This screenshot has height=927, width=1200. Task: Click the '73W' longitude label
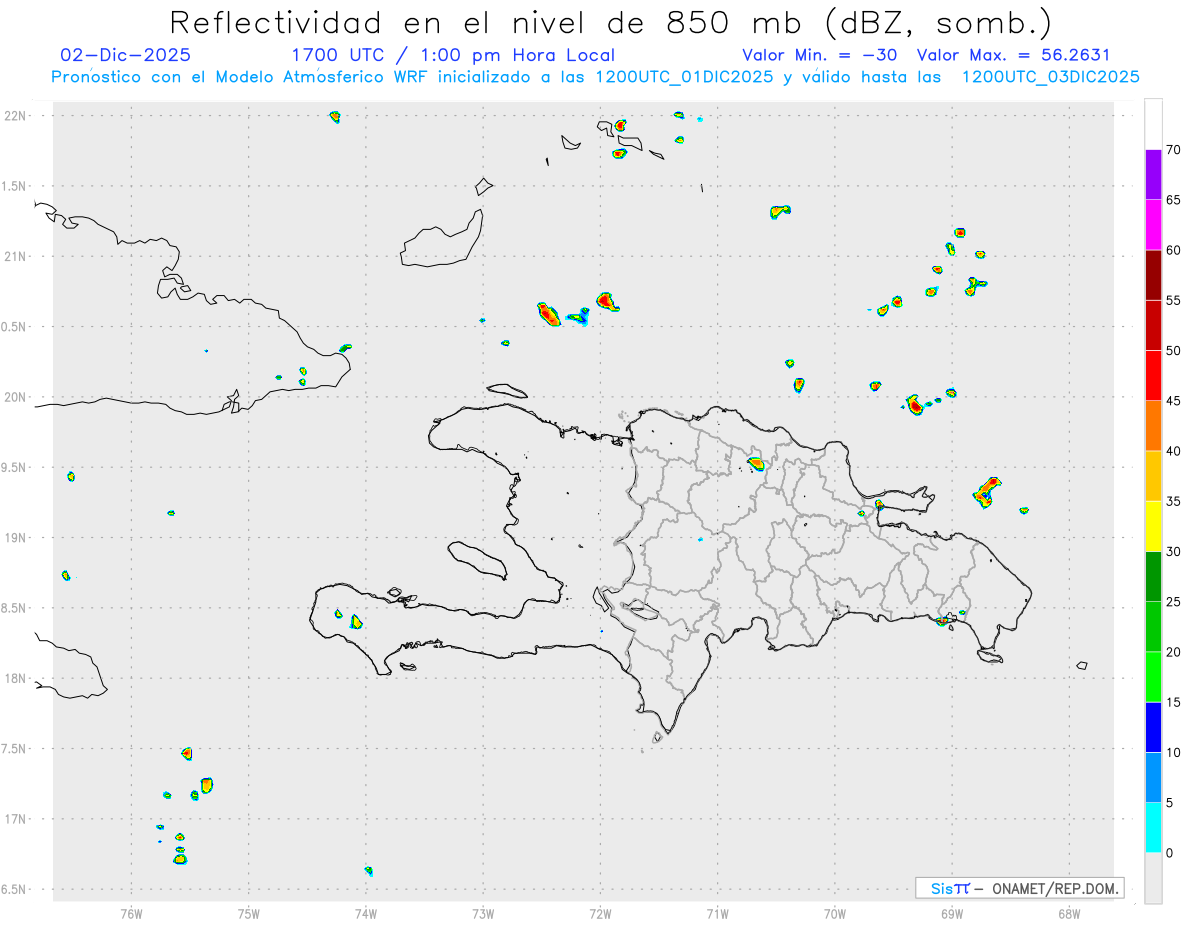click(x=483, y=914)
